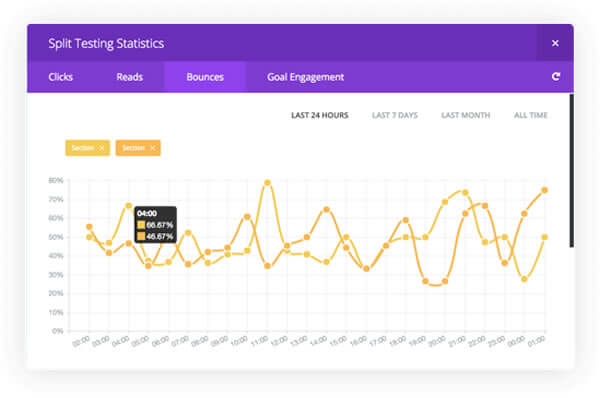Switch to the Clicks tab
600x398 pixels.
coord(60,77)
